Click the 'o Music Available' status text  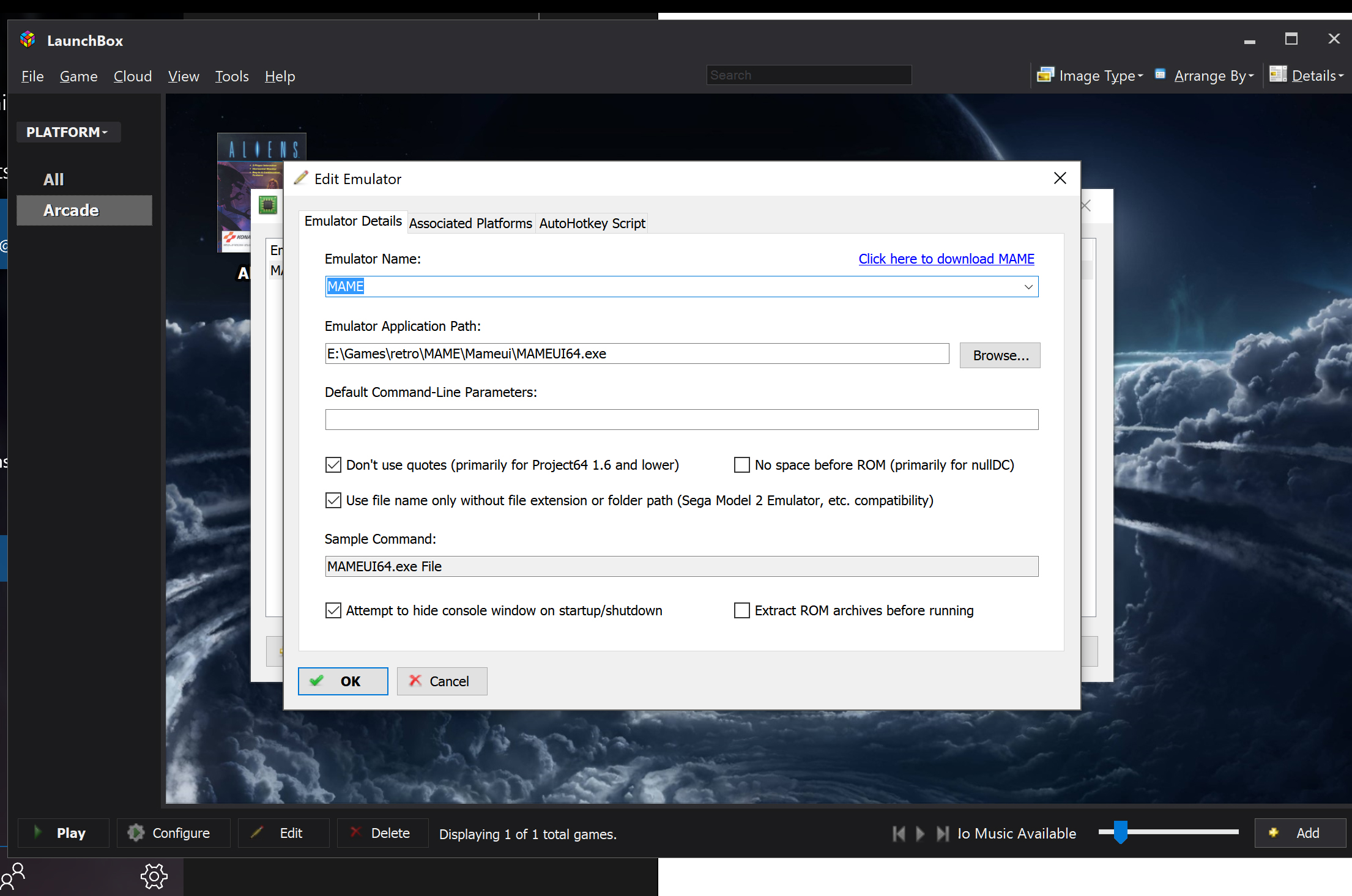pyautogui.click(x=1017, y=834)
